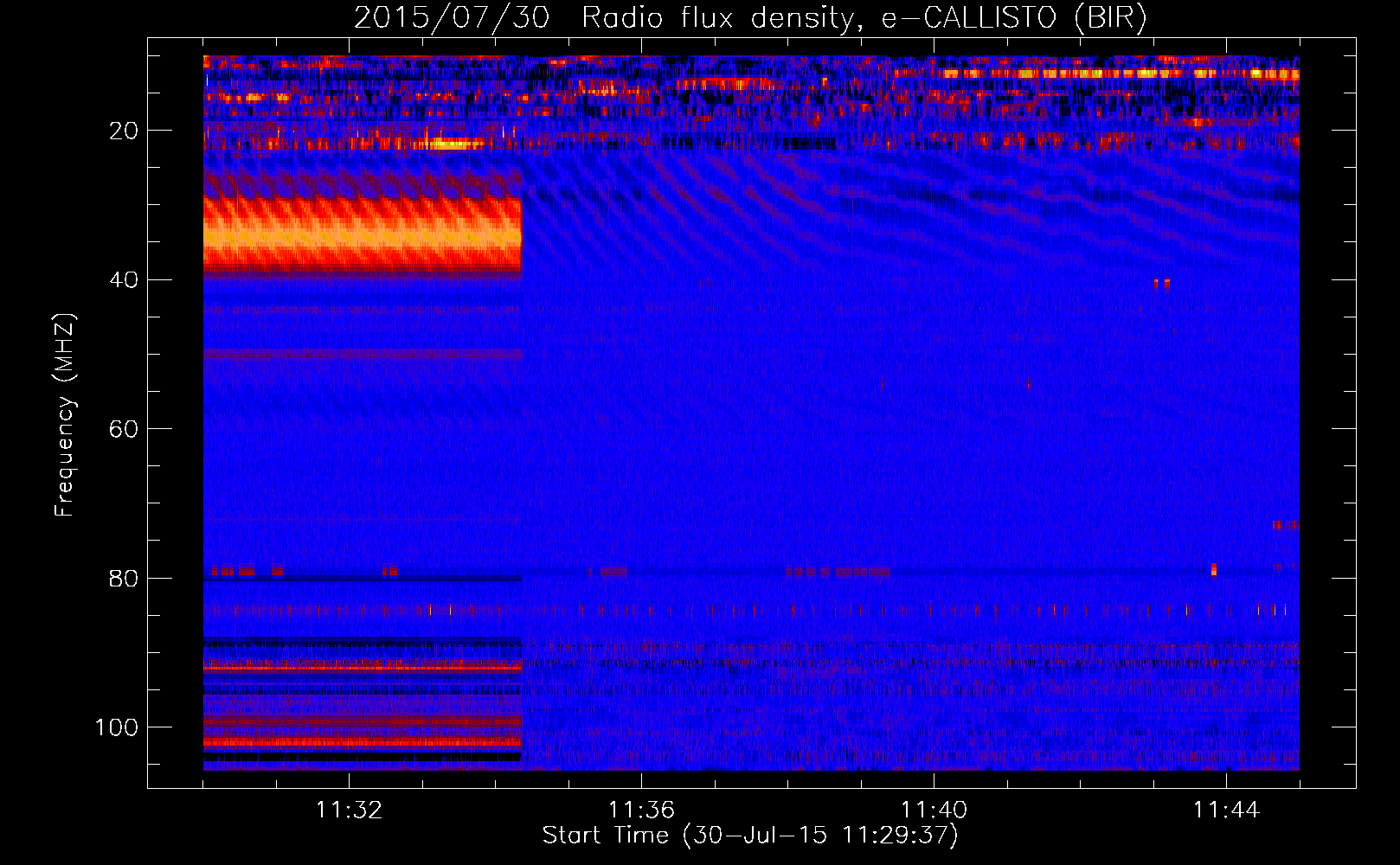
Task: Click the 'Frequency (MHZ)' y-axis label
Action: (65, 415)
